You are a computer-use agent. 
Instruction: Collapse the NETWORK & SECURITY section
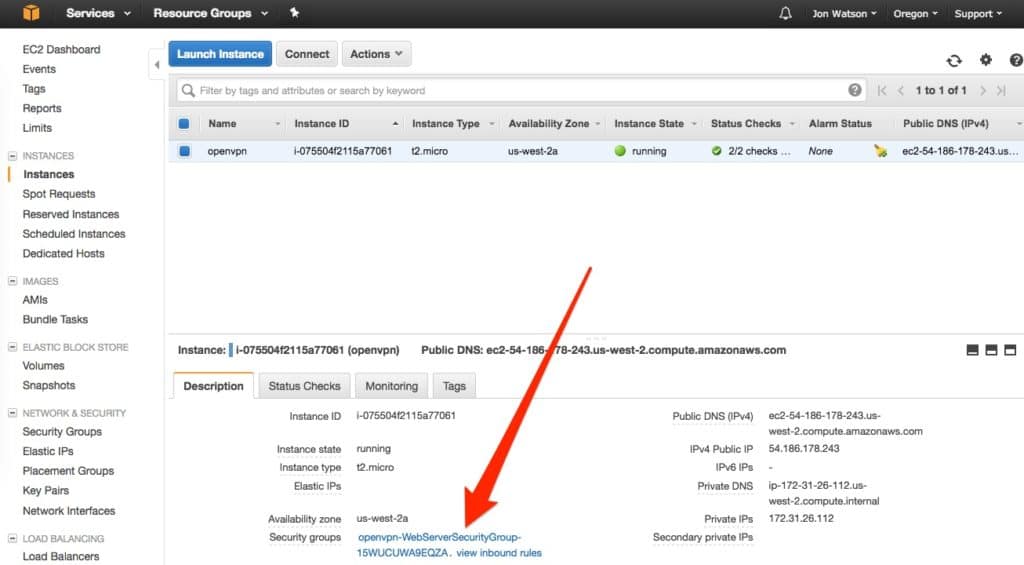(12, 413)
